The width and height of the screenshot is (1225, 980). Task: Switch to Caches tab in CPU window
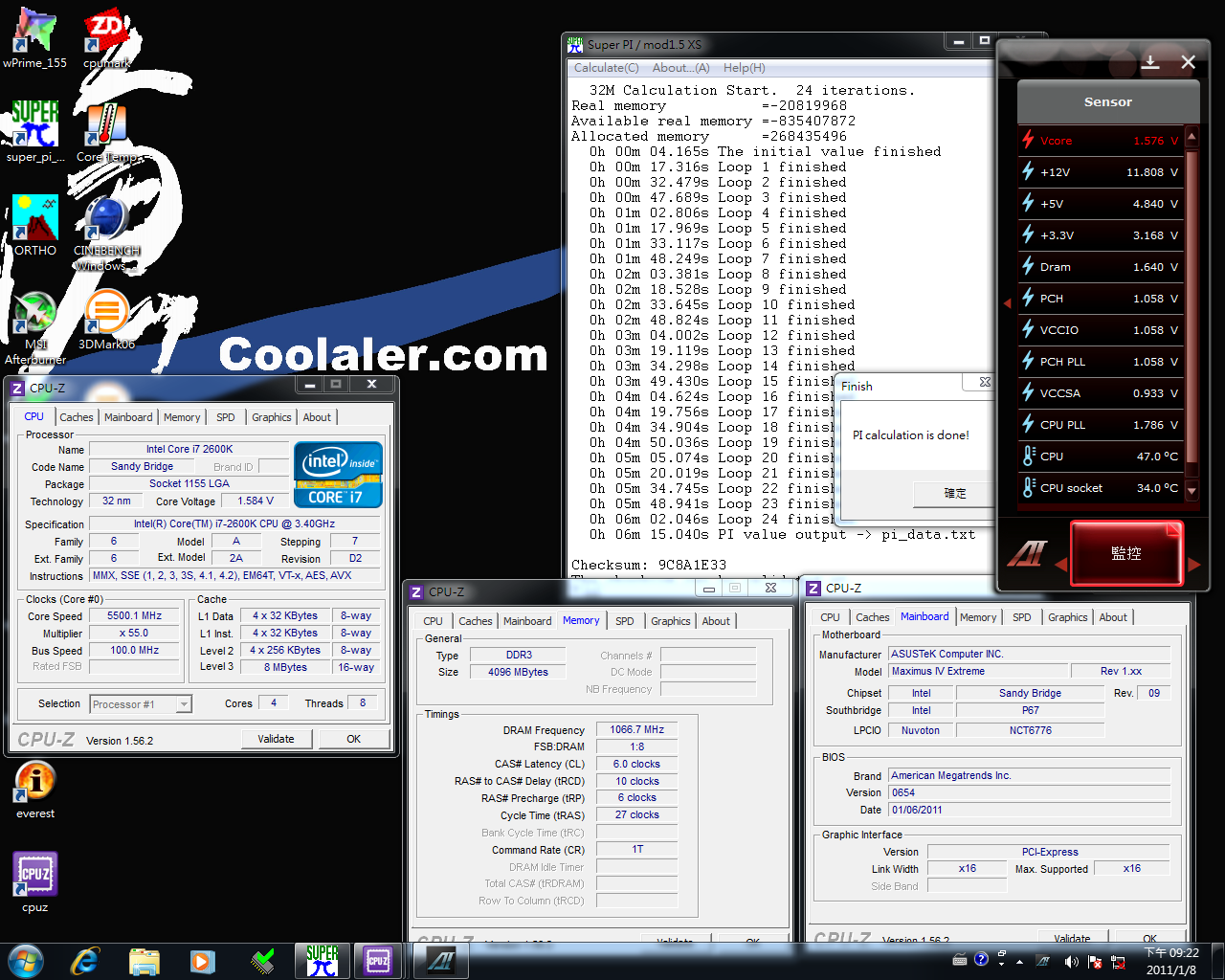click(x=77, y=417)
